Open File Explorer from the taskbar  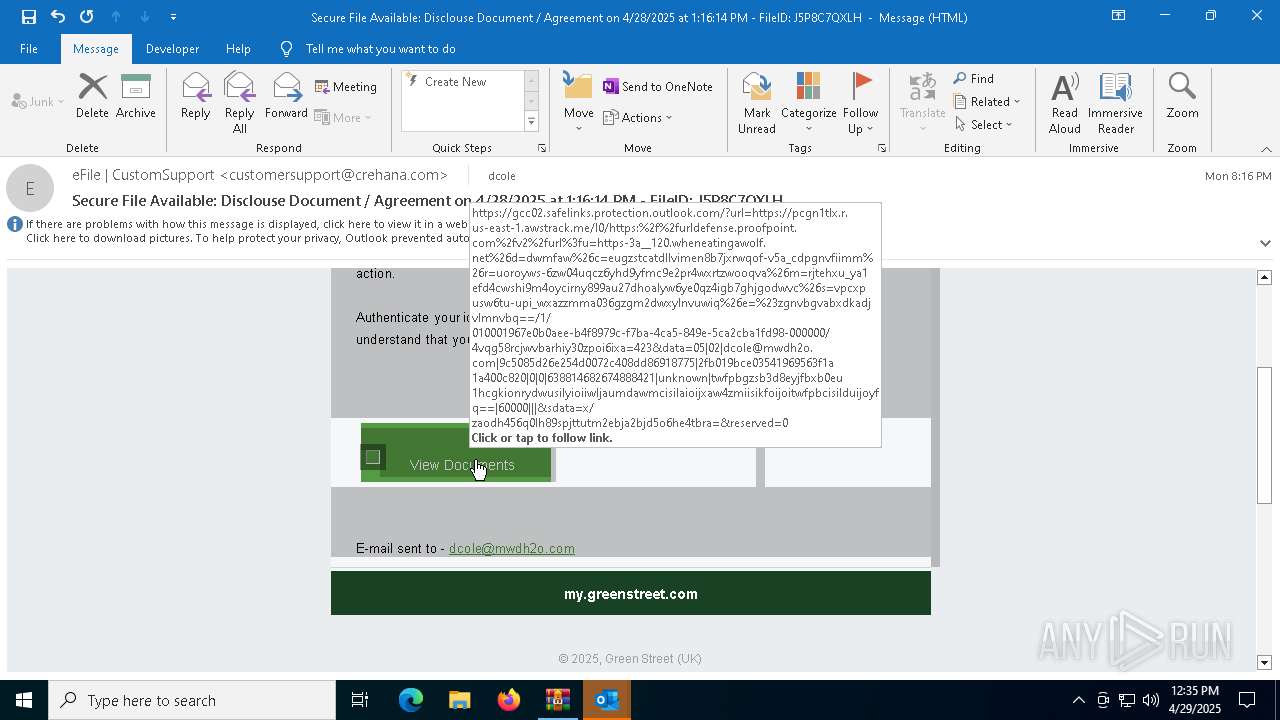459,700
